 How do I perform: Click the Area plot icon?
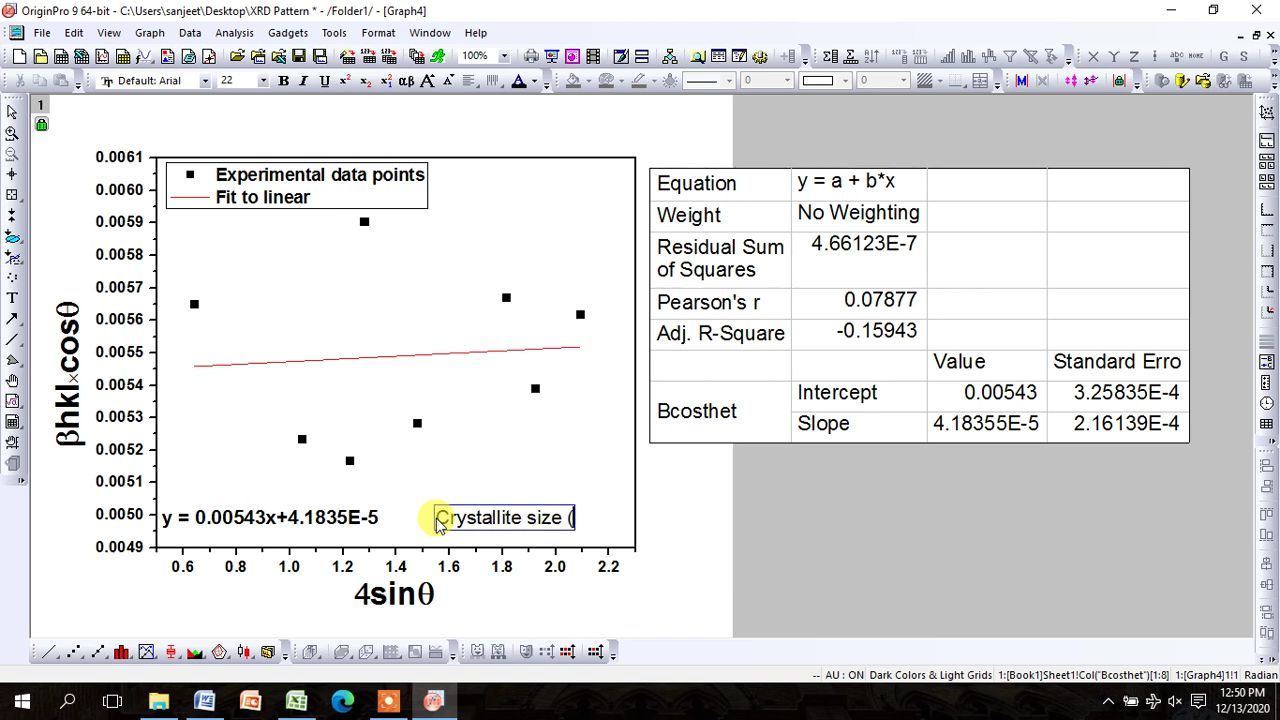195,653
